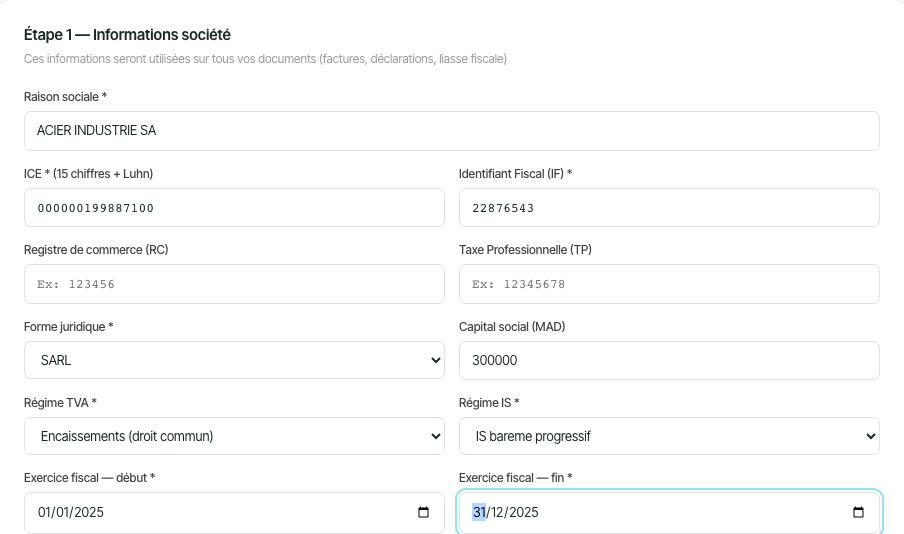The width and height of the screenshot is (904, 534).
Task: Click the Raison sociale label
Action: (x=65, y=97)
